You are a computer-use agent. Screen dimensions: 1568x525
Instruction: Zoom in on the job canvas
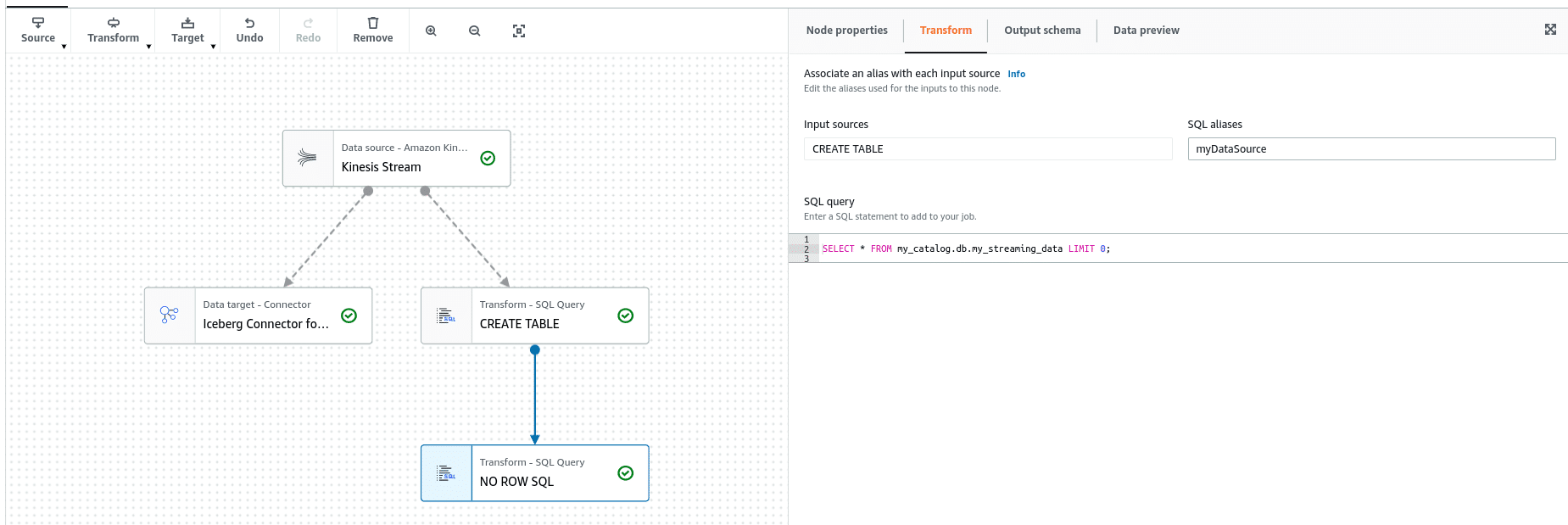(431, 31)
